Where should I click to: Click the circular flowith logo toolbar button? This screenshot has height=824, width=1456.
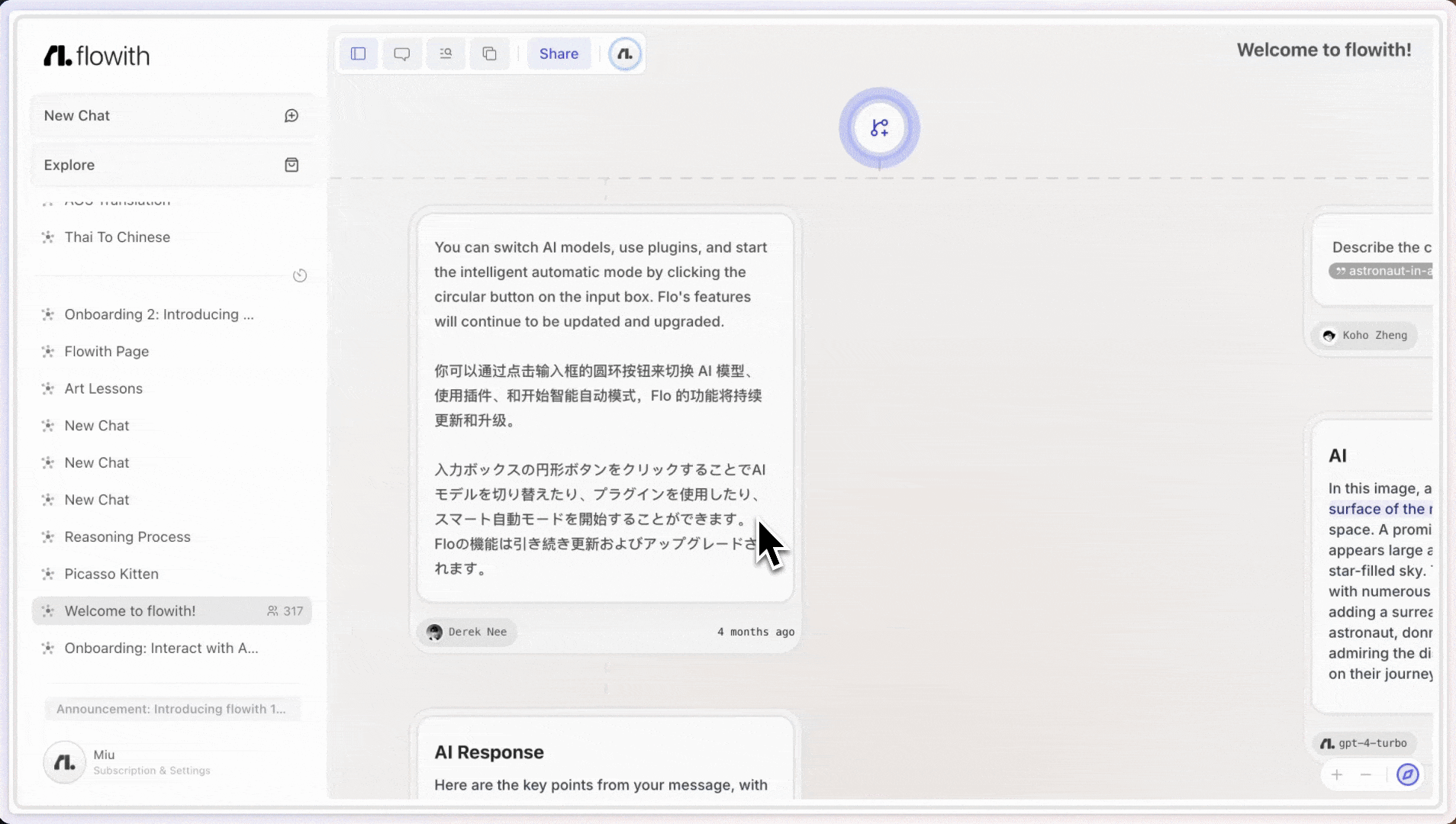coord(625,54)
